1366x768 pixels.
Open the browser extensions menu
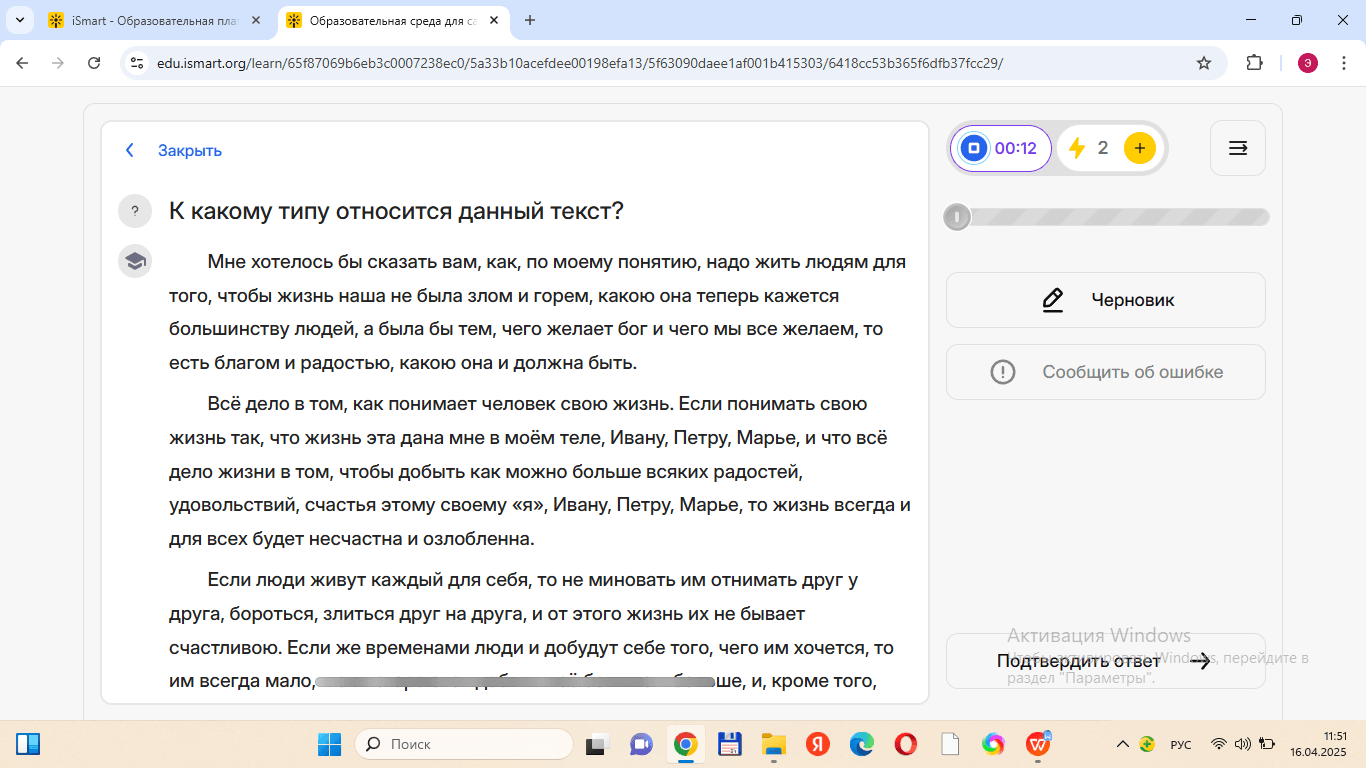(x=1254, y=63)
